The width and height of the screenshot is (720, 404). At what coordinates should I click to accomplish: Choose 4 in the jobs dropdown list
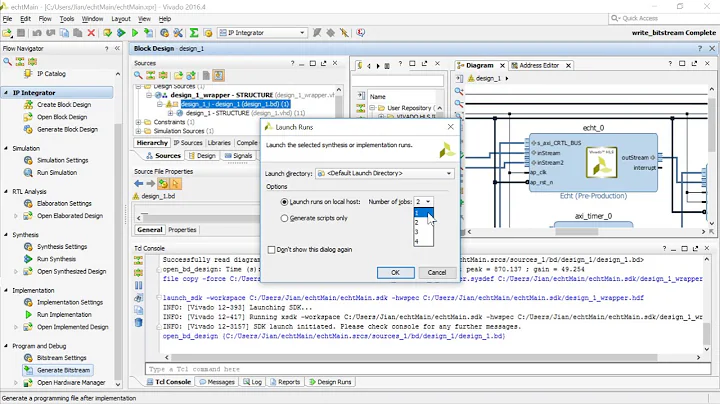[423, 241]
